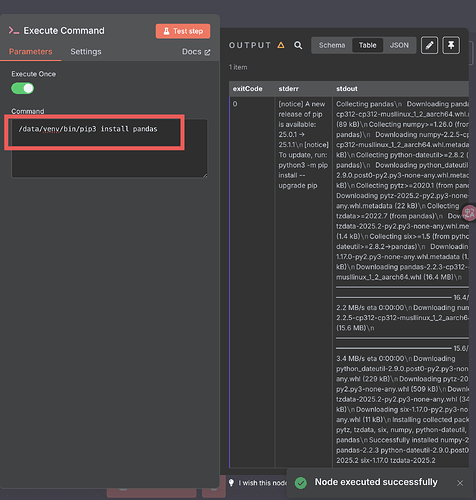Switch output view to Schema
This screenshot has width=476, height=500.
click(x=332, y=45)
